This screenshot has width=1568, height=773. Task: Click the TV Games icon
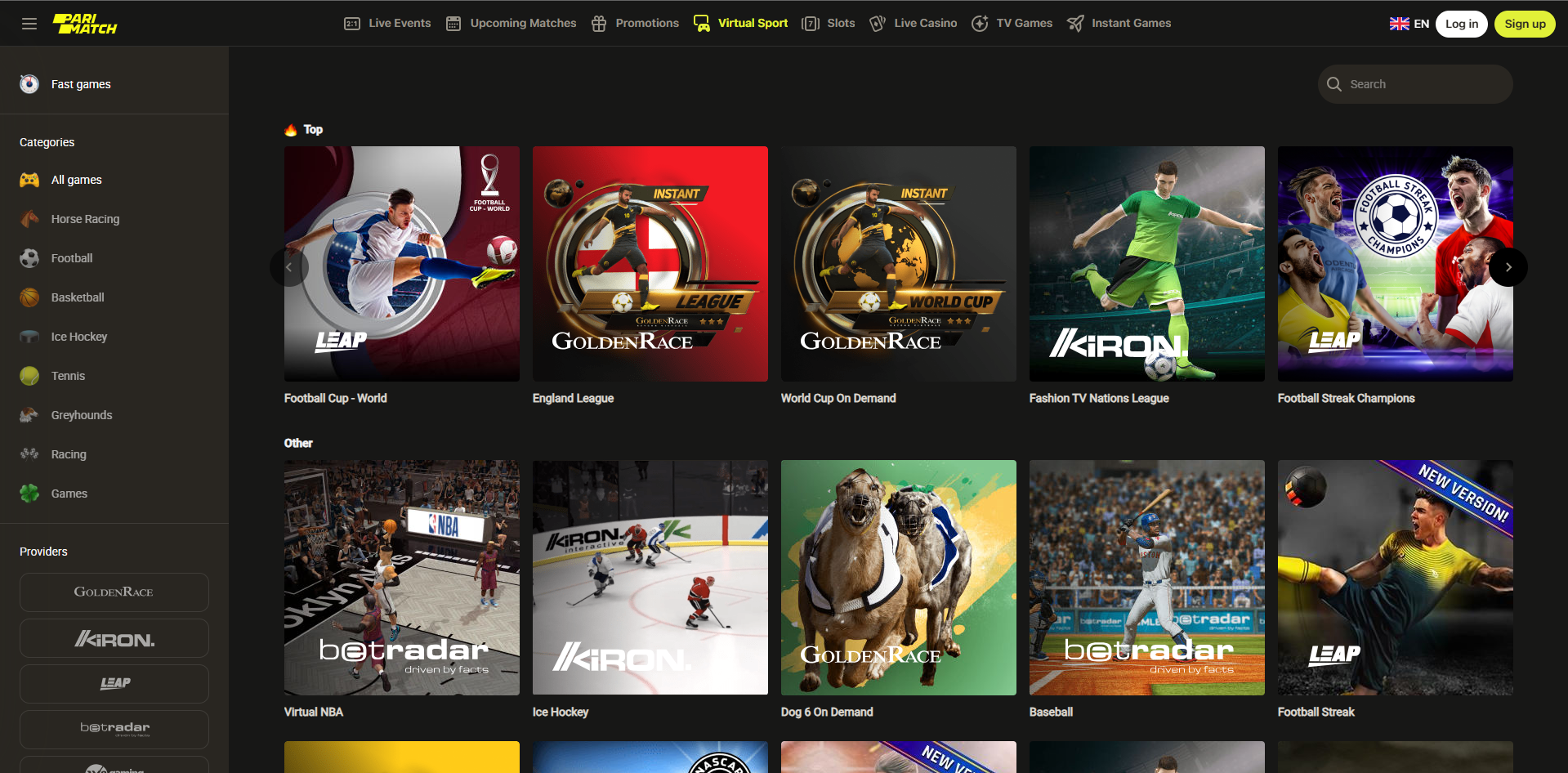click(x=980, y=24)
